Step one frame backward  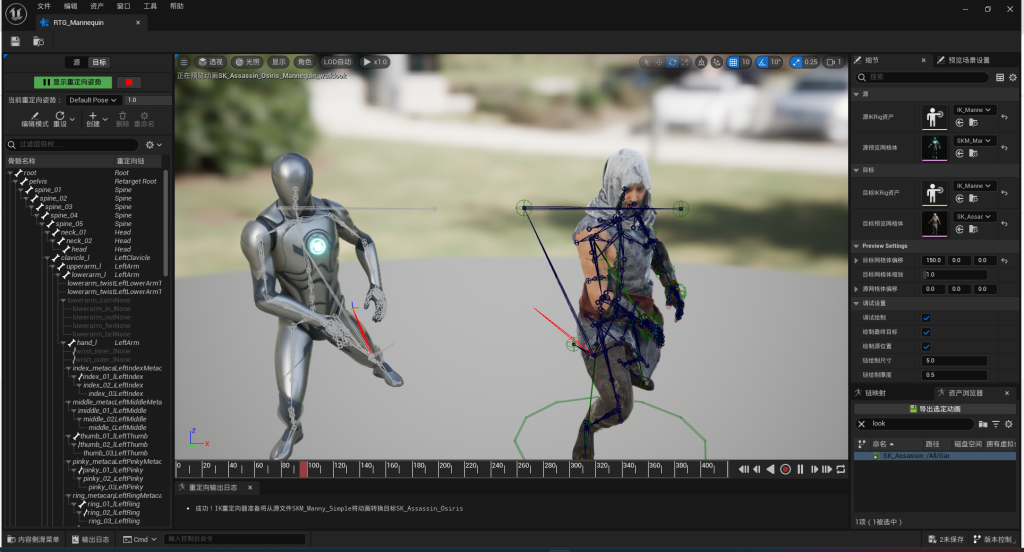tap(757, 469)
